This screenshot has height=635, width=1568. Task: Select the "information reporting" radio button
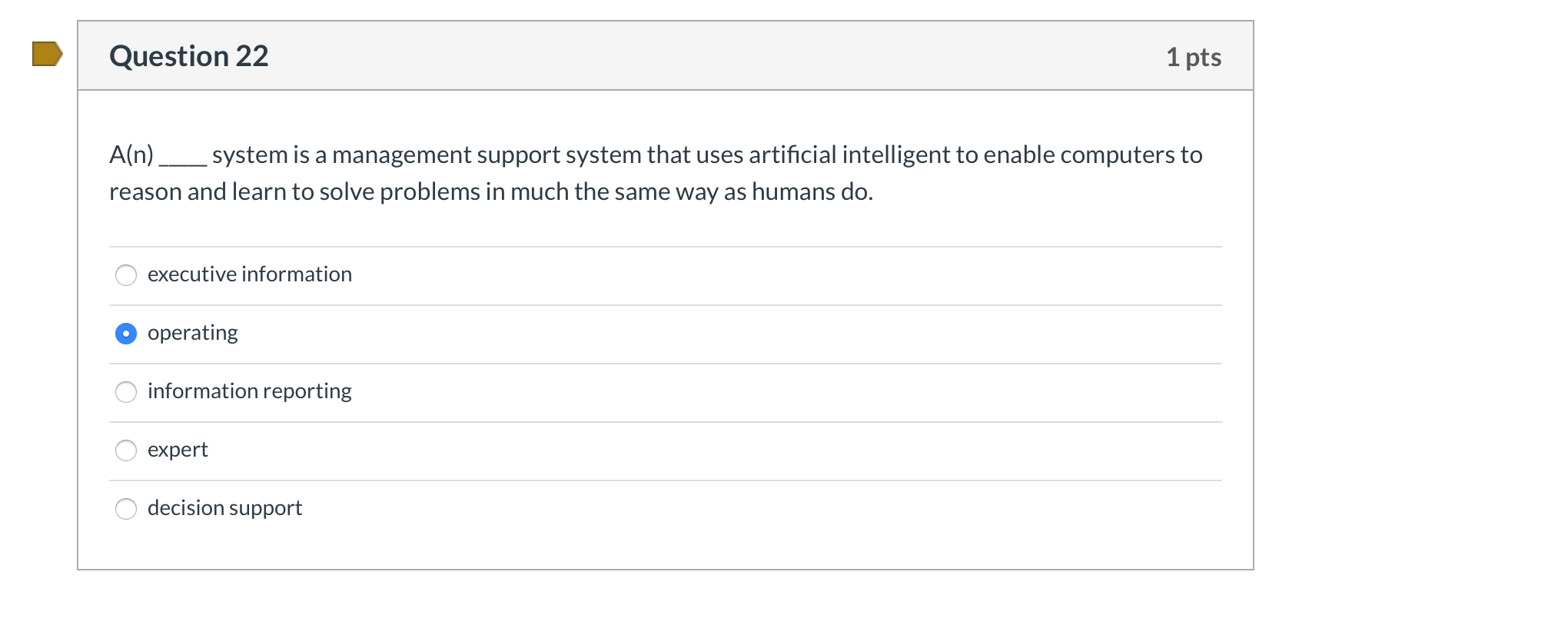pos(126,392)
